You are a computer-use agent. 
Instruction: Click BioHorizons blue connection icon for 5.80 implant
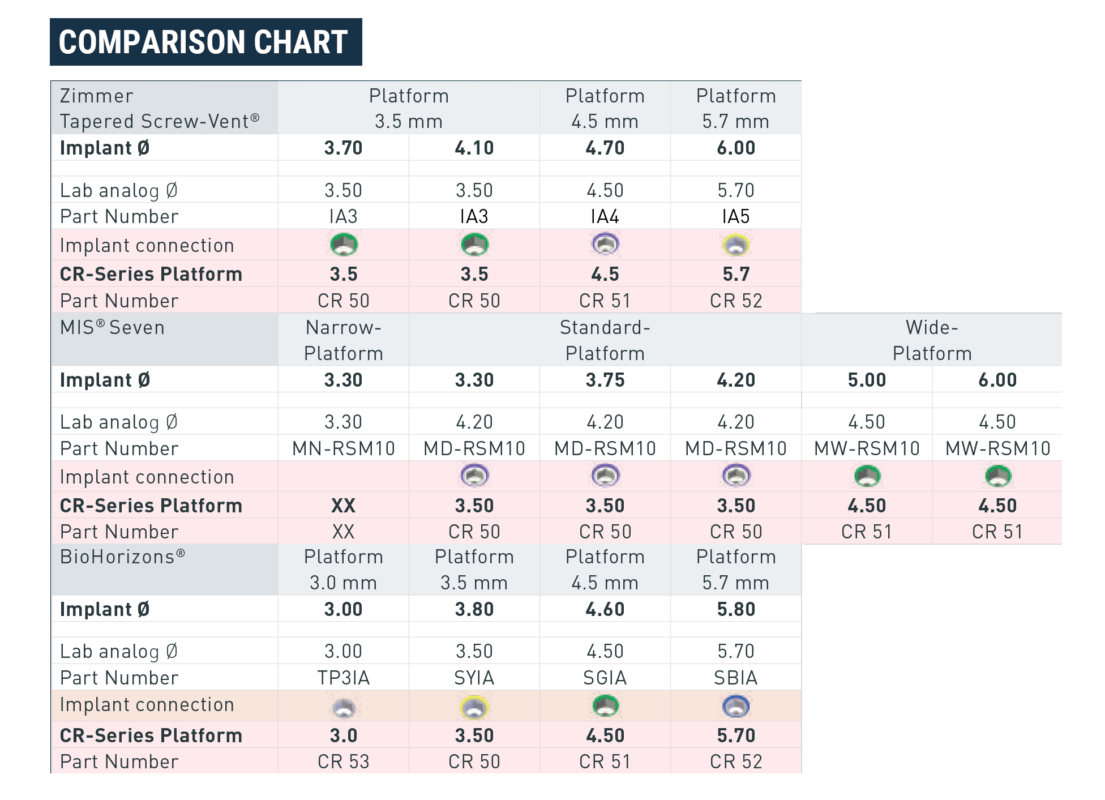tap(736, 707)
